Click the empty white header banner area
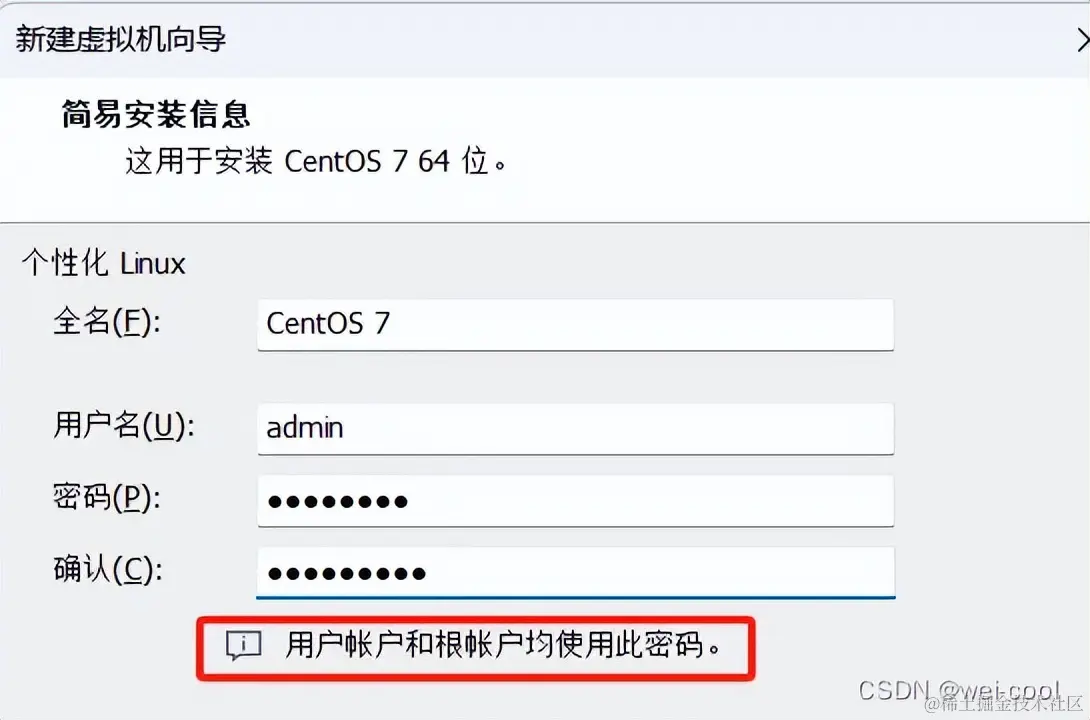The image size is (1090, 720). click(x=765, y=149)
